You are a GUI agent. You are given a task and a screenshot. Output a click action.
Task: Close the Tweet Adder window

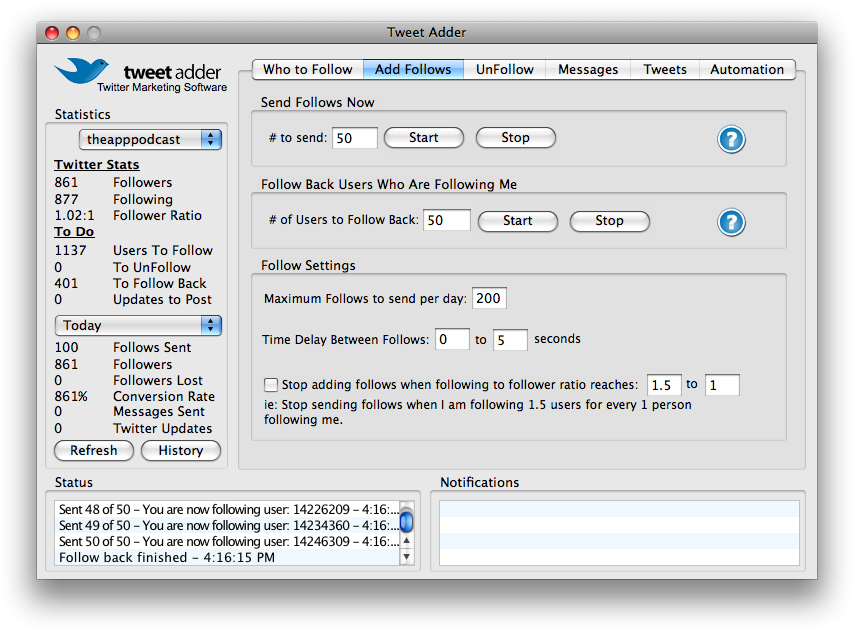52,33
